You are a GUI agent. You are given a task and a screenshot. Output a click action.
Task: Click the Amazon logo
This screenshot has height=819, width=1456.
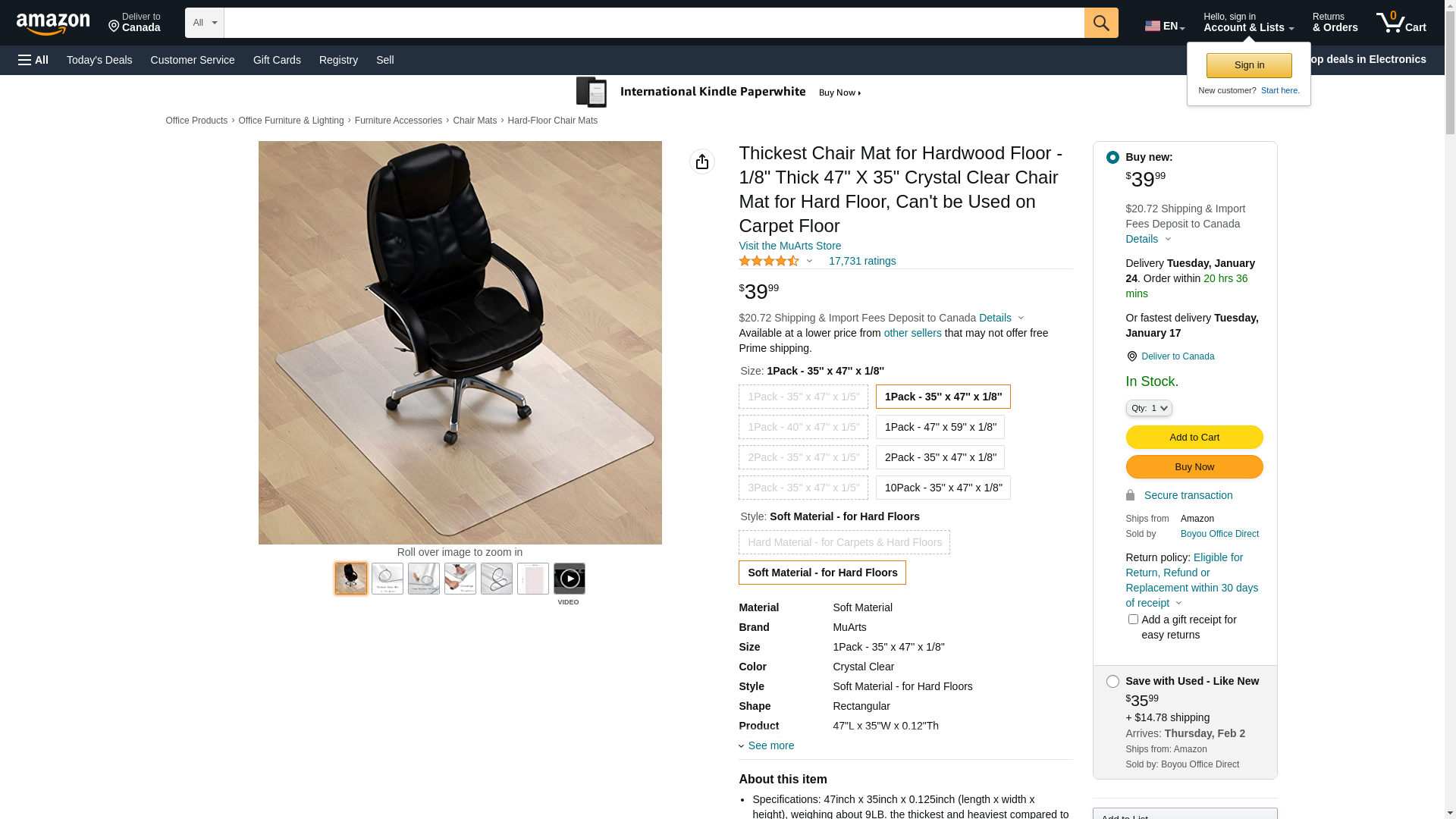pyautogui.click(x=53, y=24)
